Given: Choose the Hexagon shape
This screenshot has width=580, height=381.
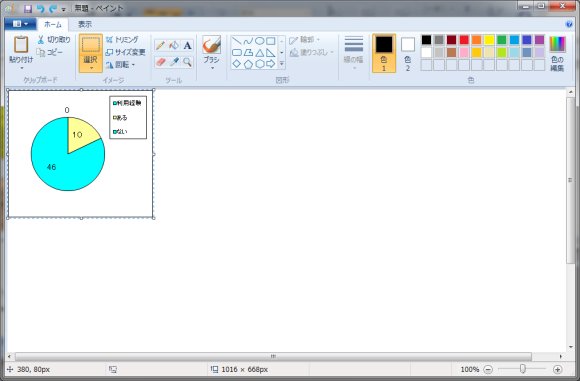Looking at the screenshot, I should 260,64.
